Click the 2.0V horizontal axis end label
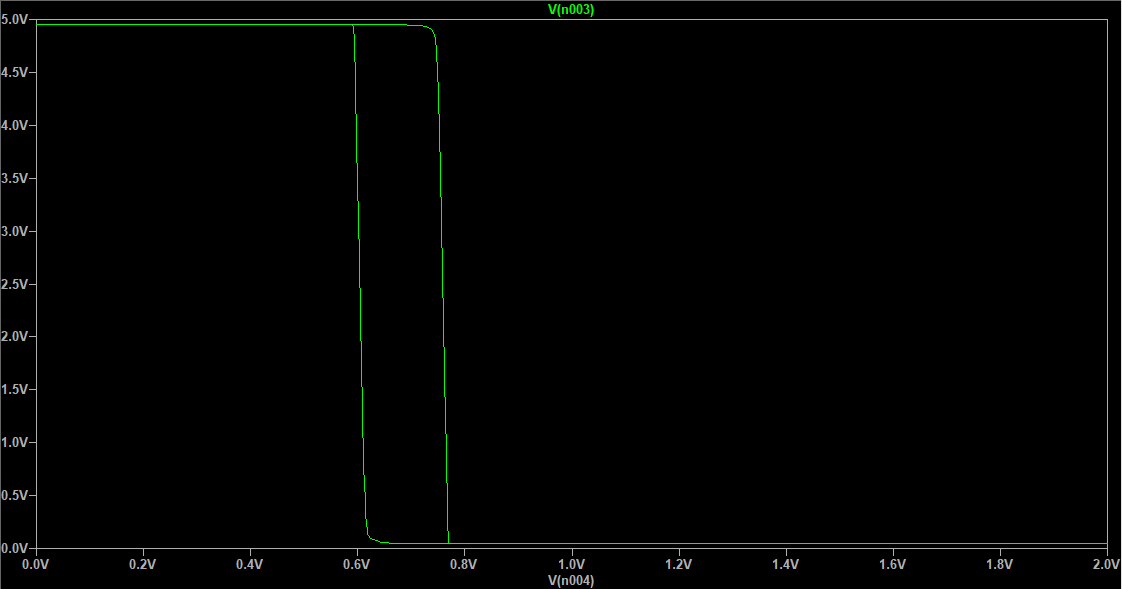The width and height of the screenshot is (1122, 589). pyautogui.click(x=1105, y=565)
